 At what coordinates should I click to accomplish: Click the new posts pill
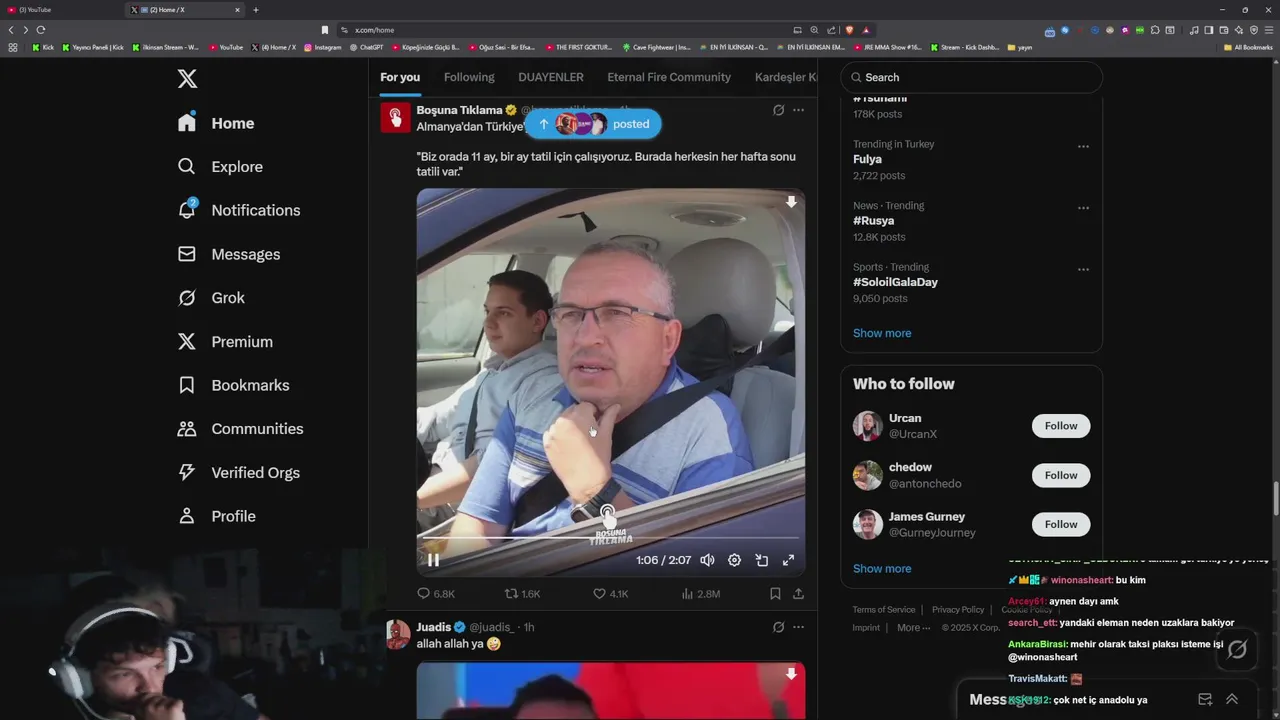[592, 124]
